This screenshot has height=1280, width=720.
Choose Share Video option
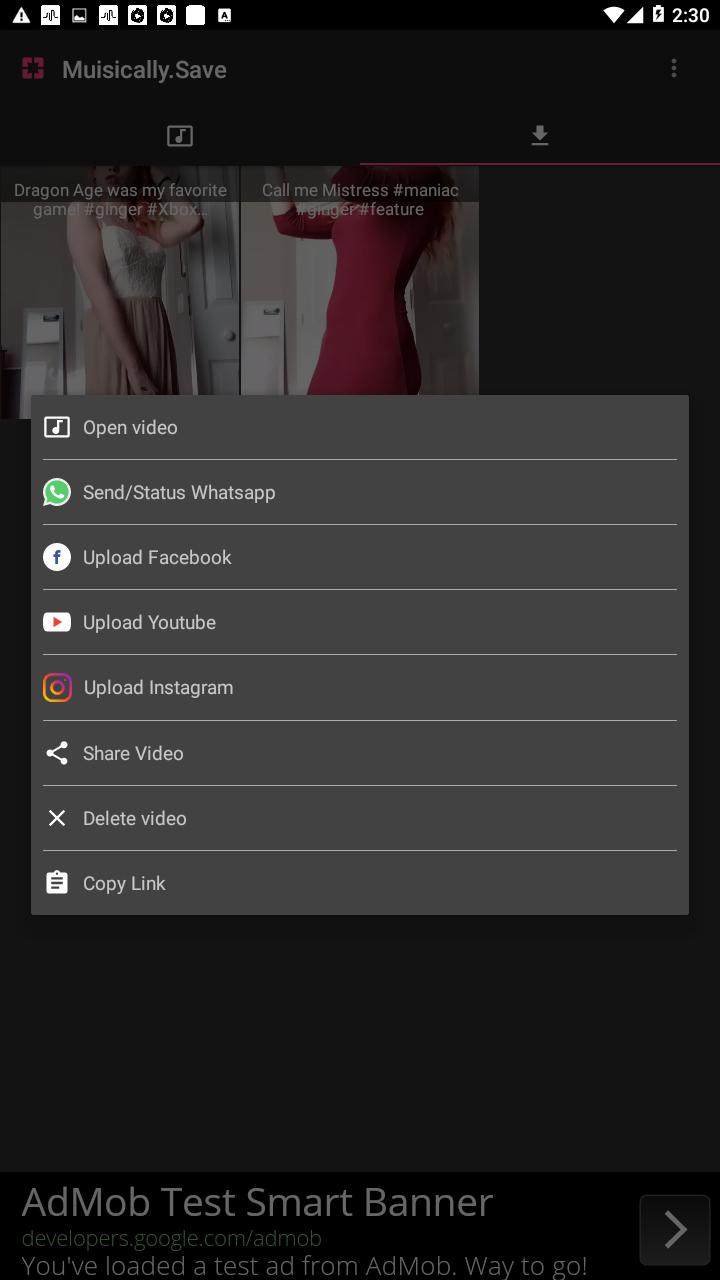coord(360,753)
